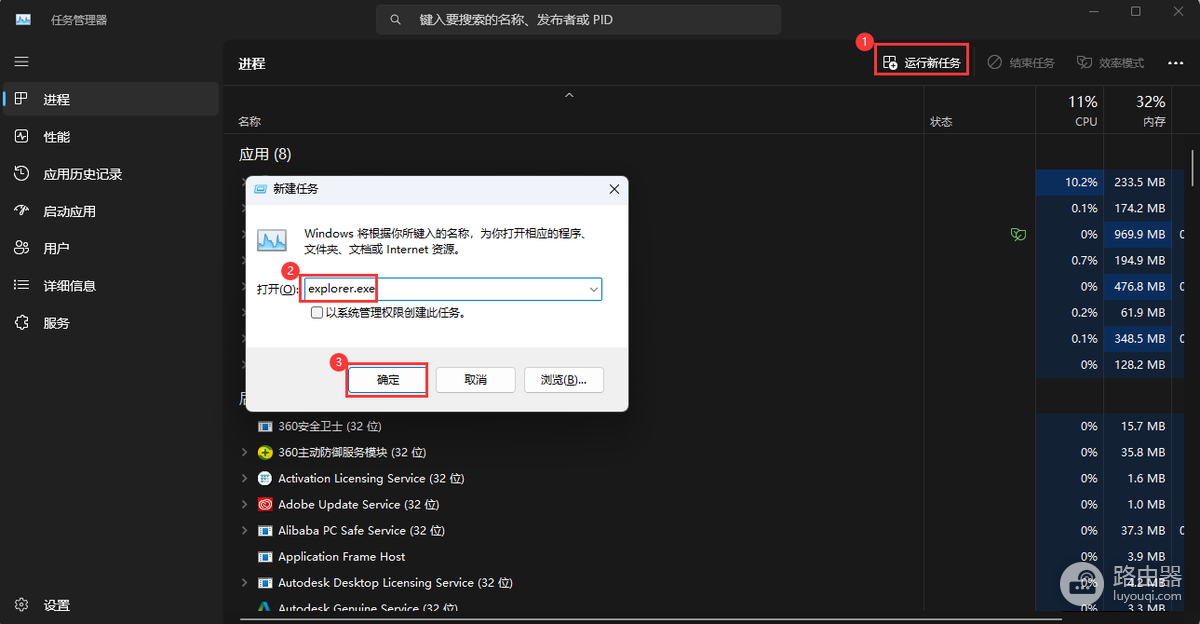Close the 新建任务 dialog
The height and width of the screenshot is (624, 1200).
pos(613,188)
